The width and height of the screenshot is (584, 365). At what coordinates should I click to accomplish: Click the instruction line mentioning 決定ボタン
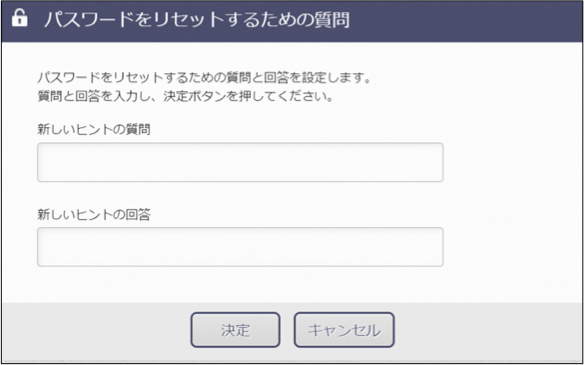pos(185,98)
